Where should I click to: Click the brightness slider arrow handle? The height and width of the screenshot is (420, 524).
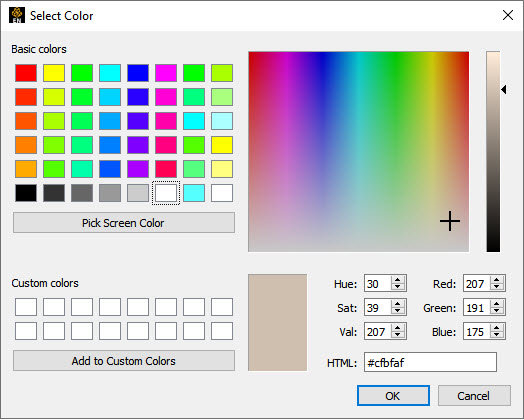click(504, 90)
